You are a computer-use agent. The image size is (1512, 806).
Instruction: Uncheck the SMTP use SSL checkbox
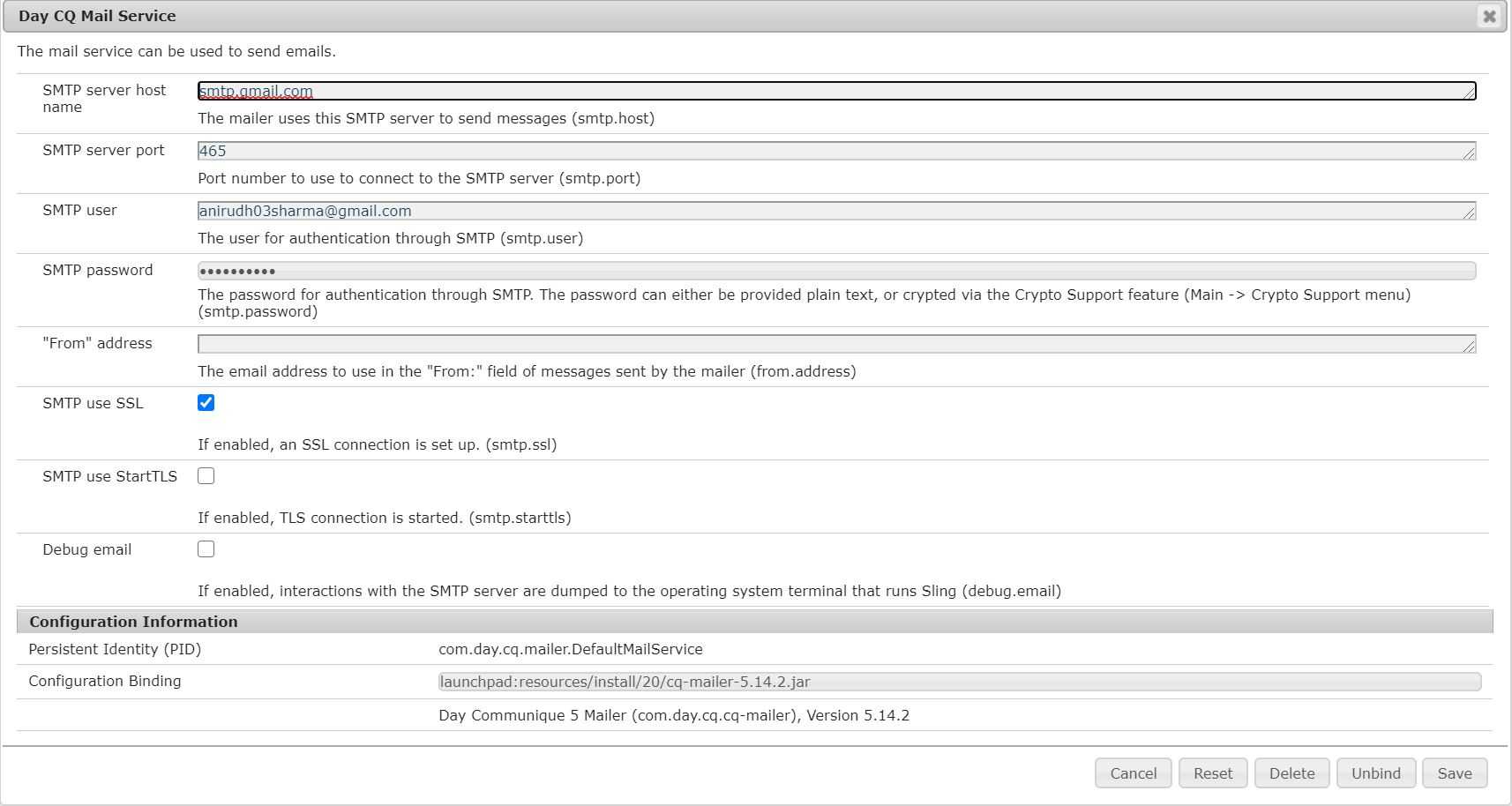coord(206,403)
